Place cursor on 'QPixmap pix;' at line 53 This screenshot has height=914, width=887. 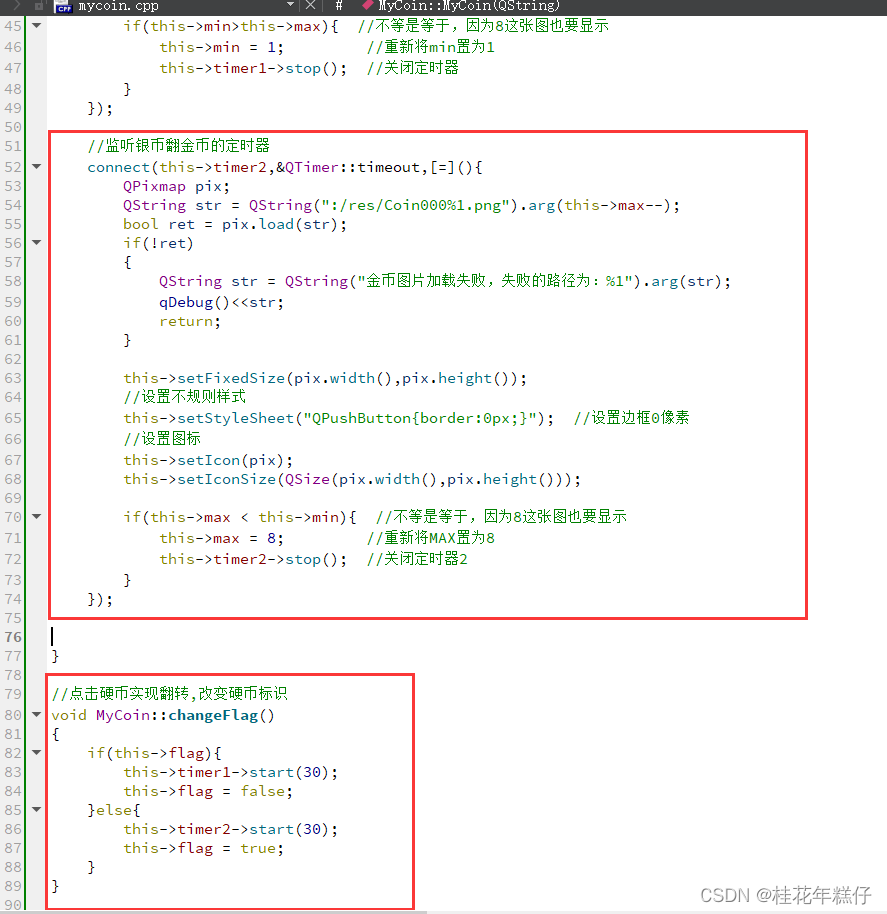click(x=177, y=187)
